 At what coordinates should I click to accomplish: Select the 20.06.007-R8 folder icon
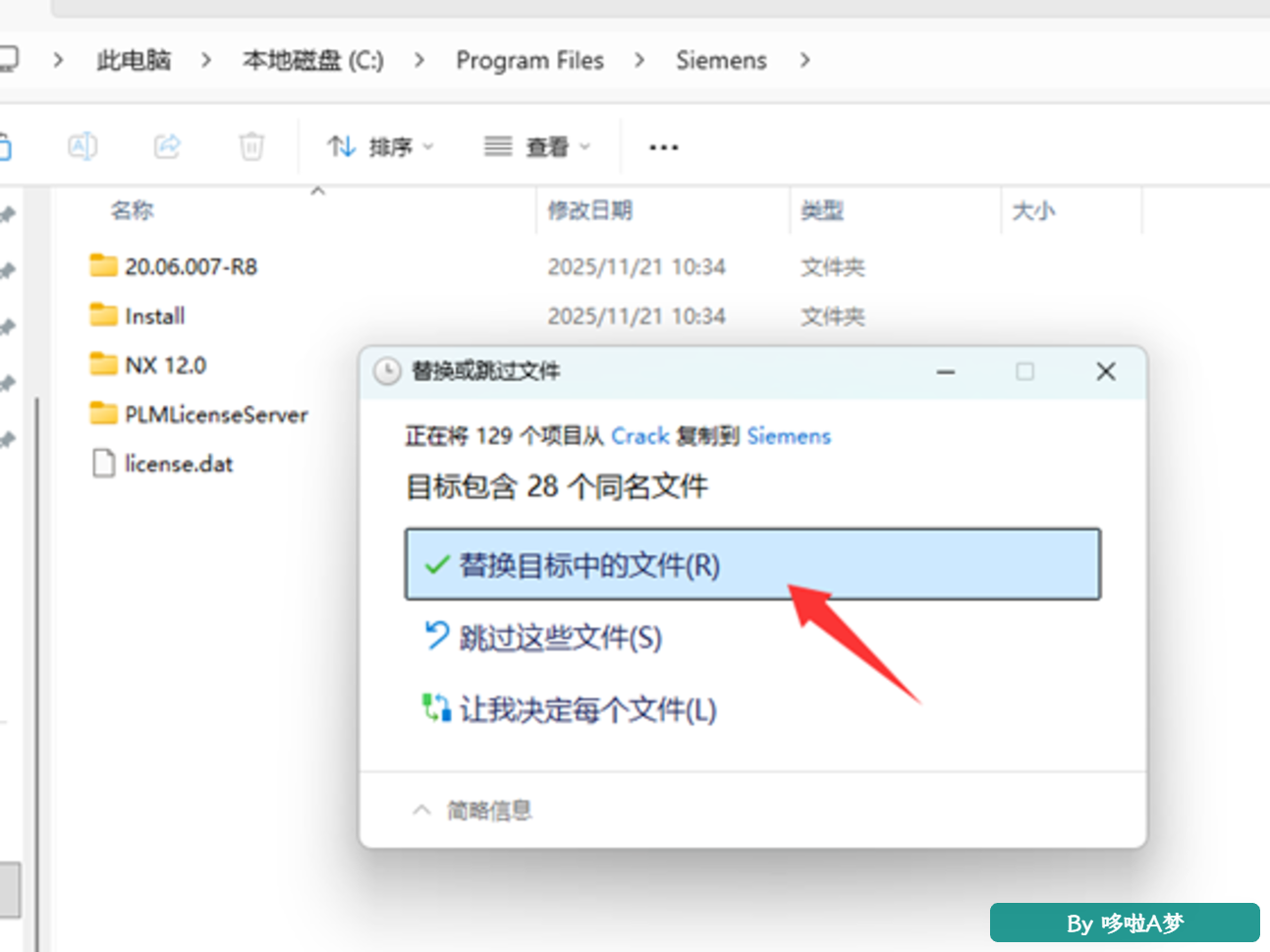[103, 265]
